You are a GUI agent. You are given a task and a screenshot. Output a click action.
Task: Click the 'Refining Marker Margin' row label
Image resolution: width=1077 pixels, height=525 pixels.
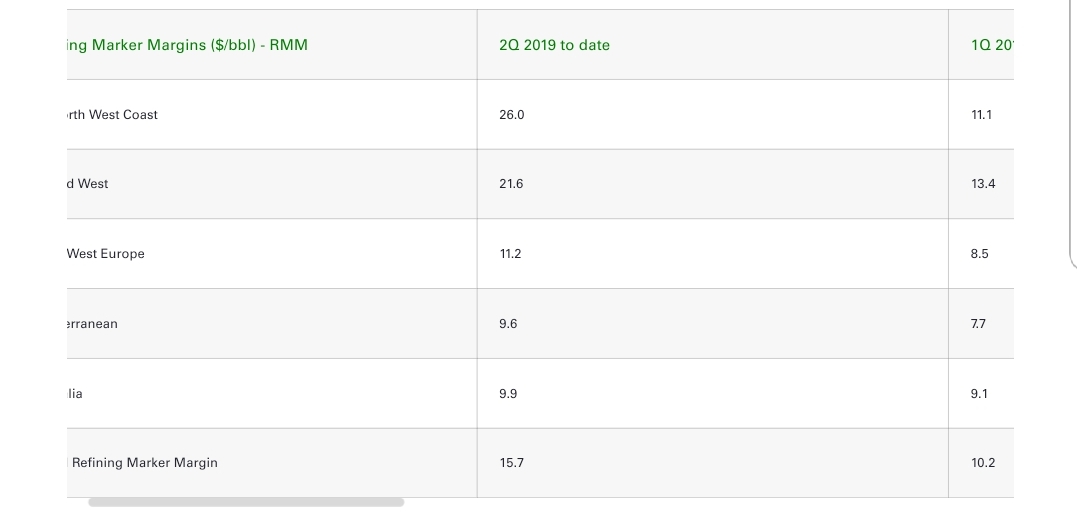(x=145, y=463)
